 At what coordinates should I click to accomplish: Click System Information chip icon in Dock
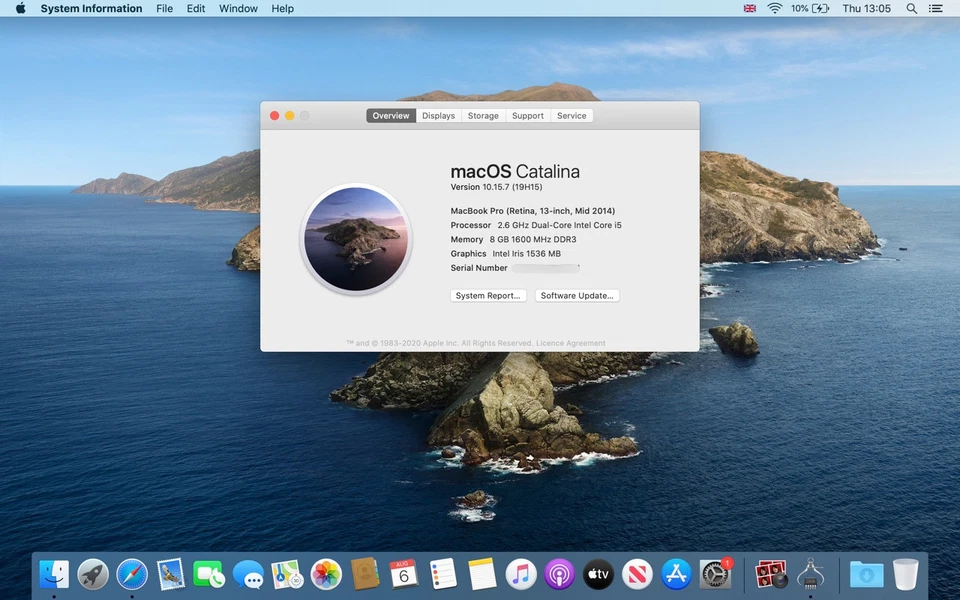point(811,575)
